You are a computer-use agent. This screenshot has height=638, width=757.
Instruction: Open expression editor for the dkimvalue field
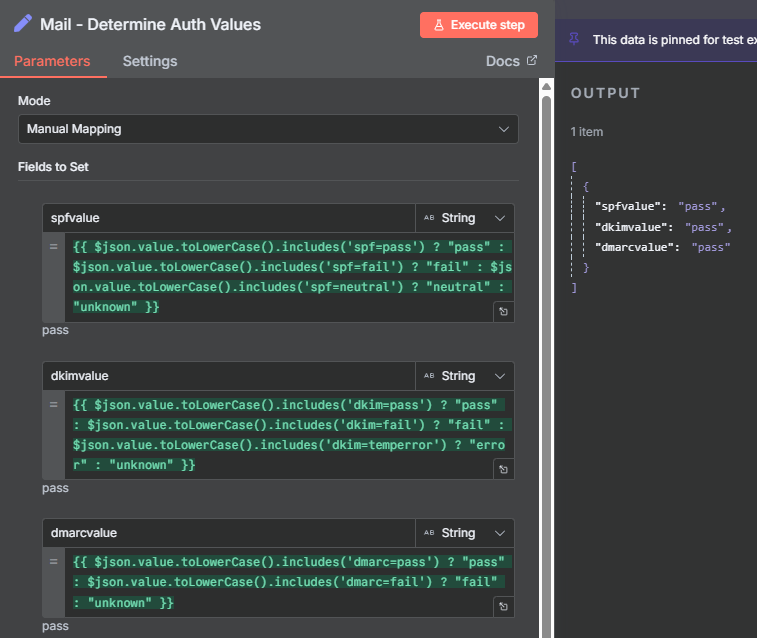coord(504,469)
